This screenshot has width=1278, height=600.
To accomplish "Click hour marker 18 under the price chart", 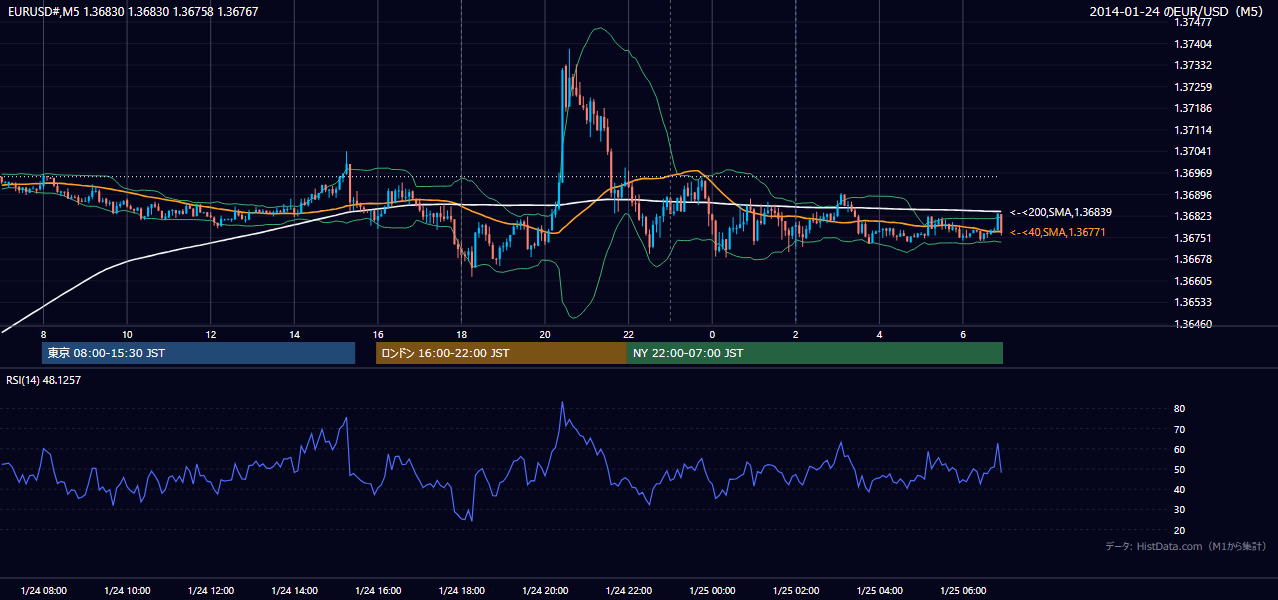I will 462,333.
